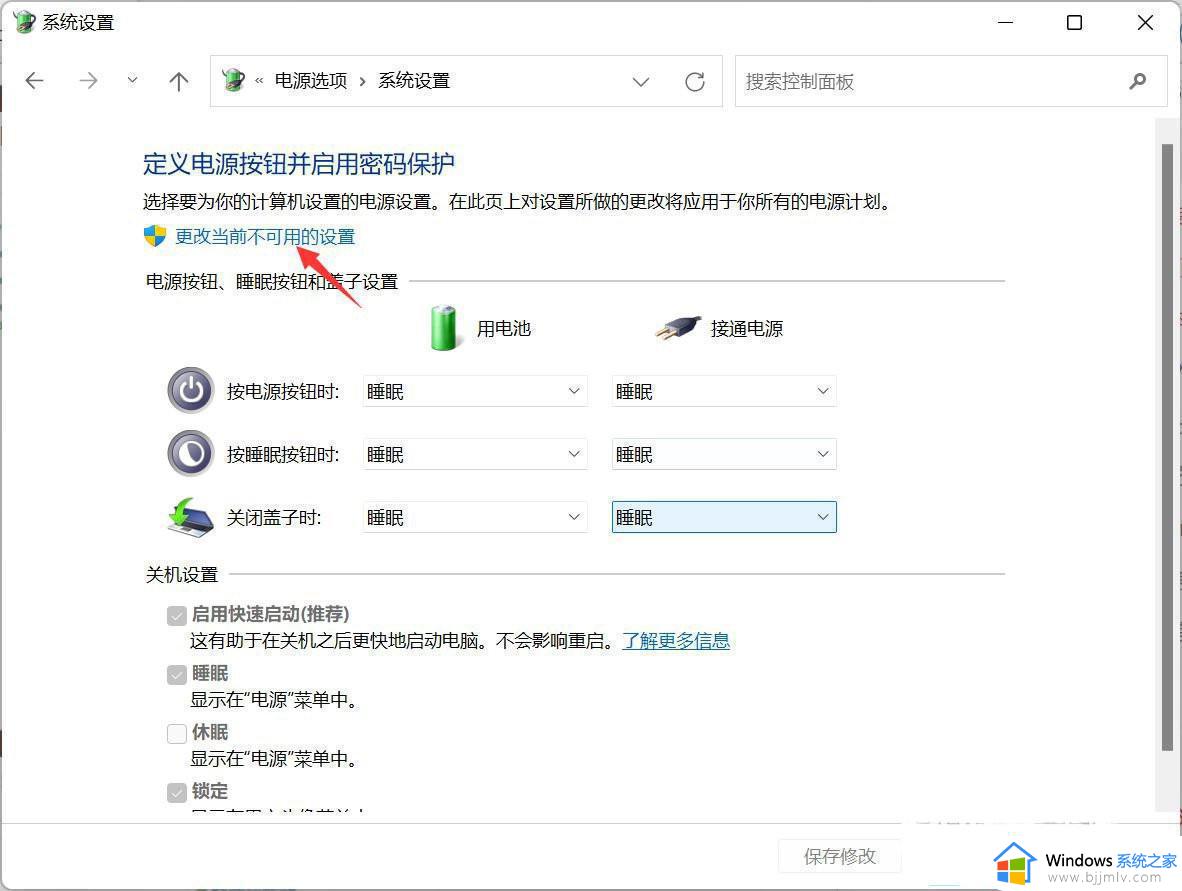
Task: Toggle 启用快速启动(推荐) checkbox
Action: point(177,616)
